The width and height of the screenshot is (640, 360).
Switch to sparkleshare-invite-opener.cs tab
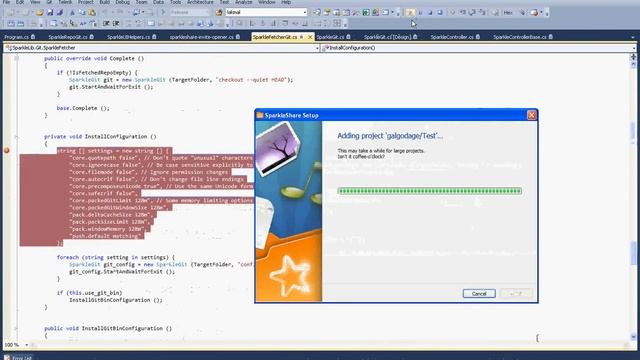point(204,37)
